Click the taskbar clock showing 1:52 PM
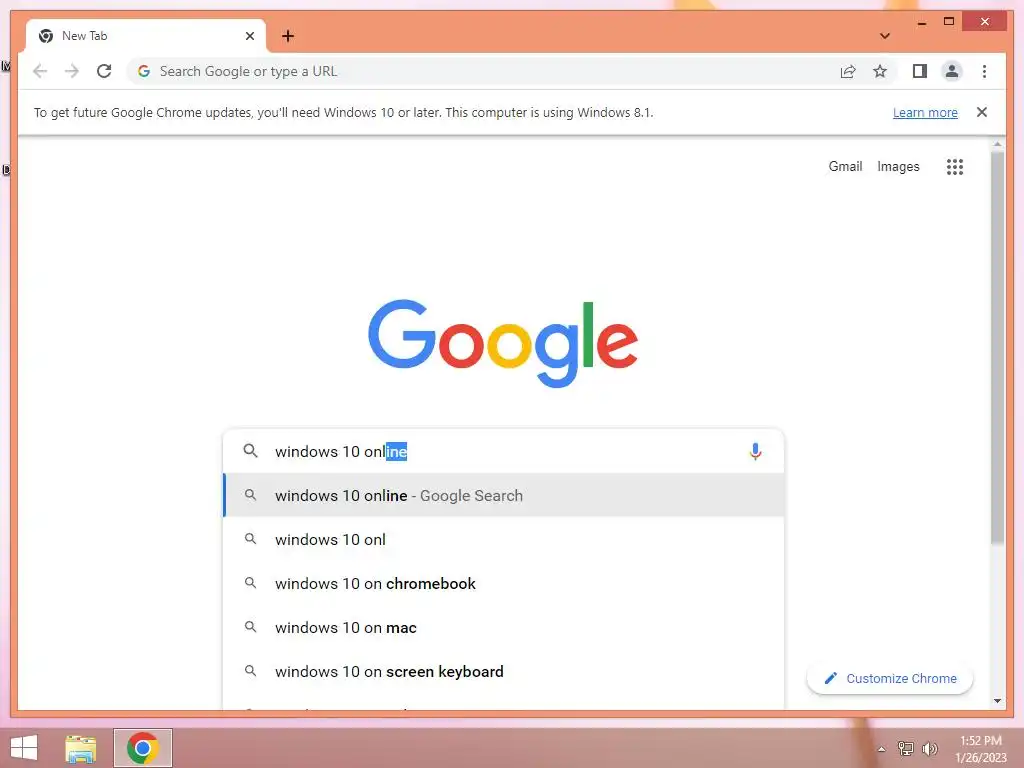 pos(981,749)
